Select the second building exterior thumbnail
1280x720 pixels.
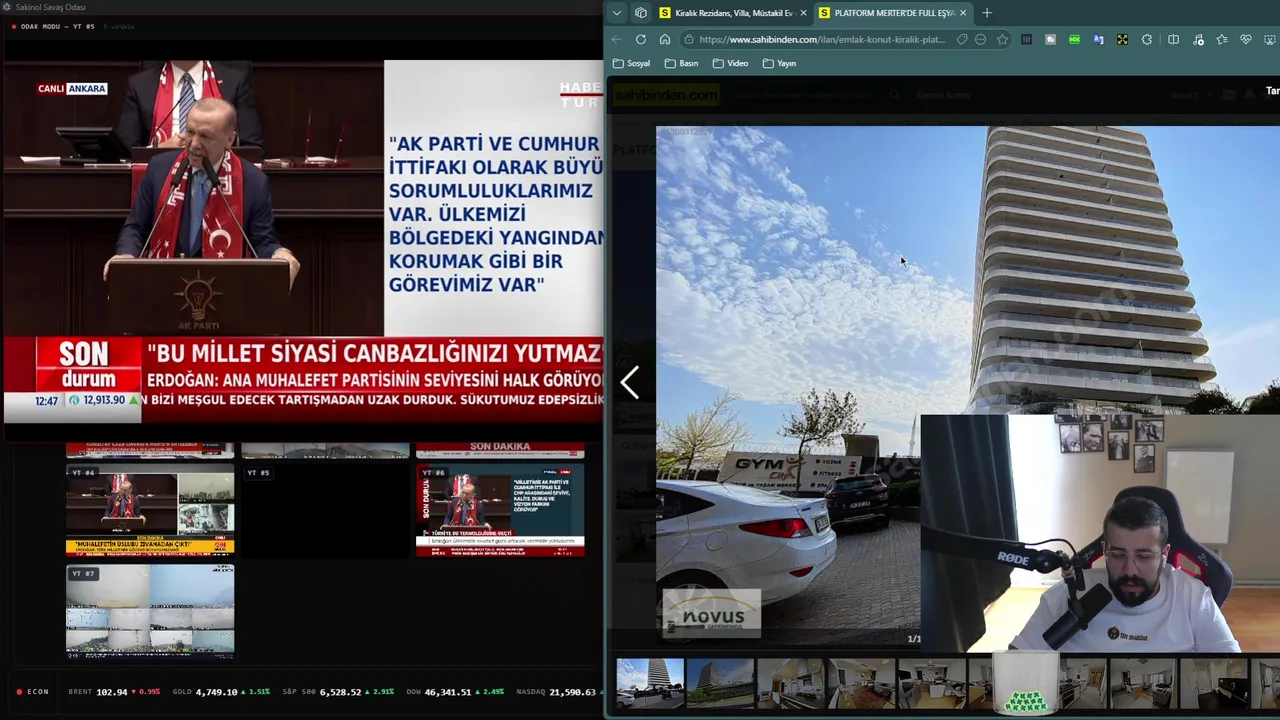click(720, 684)
